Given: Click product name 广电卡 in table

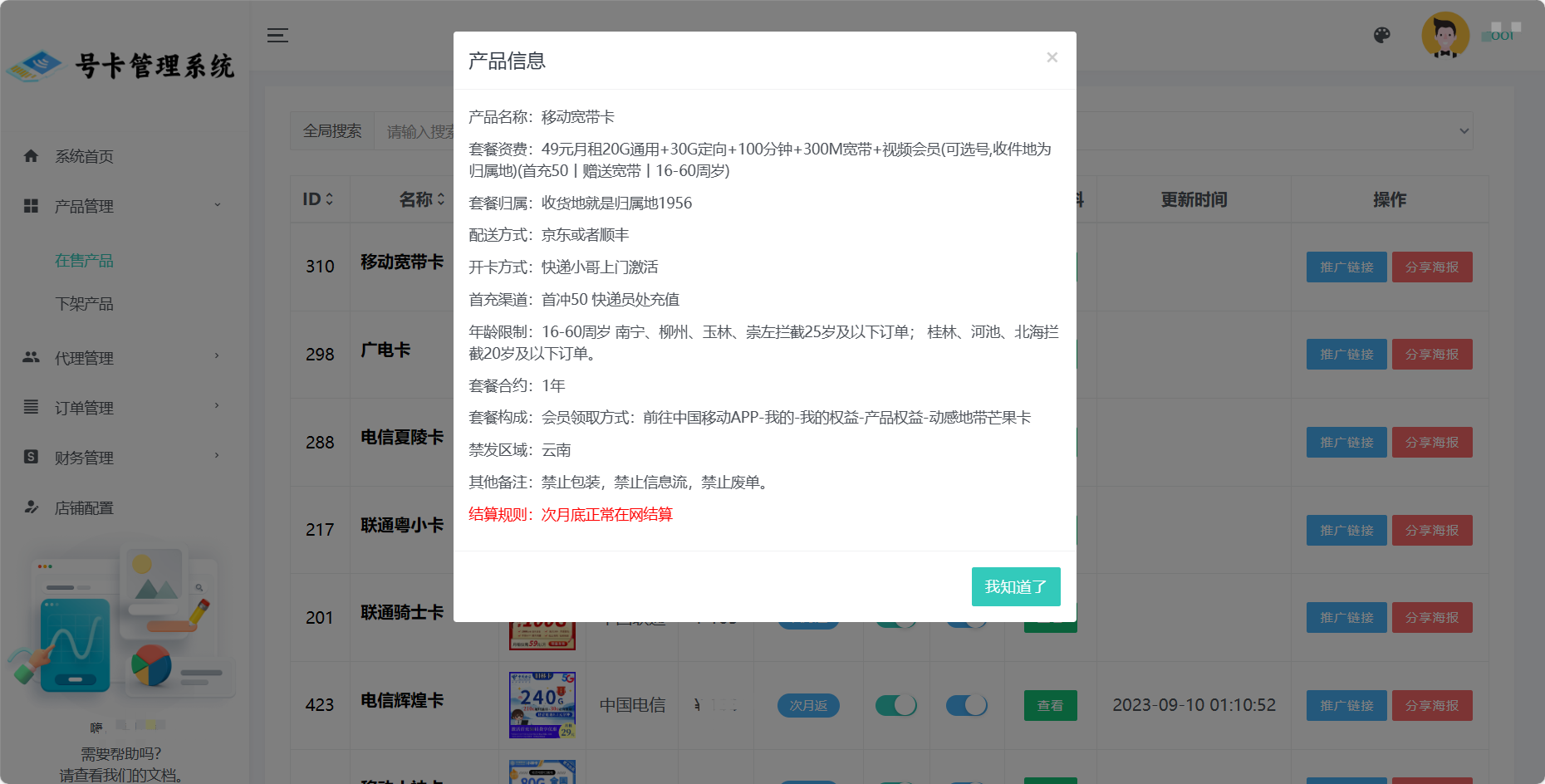Looking at the screenshot, I should (385, 350).
